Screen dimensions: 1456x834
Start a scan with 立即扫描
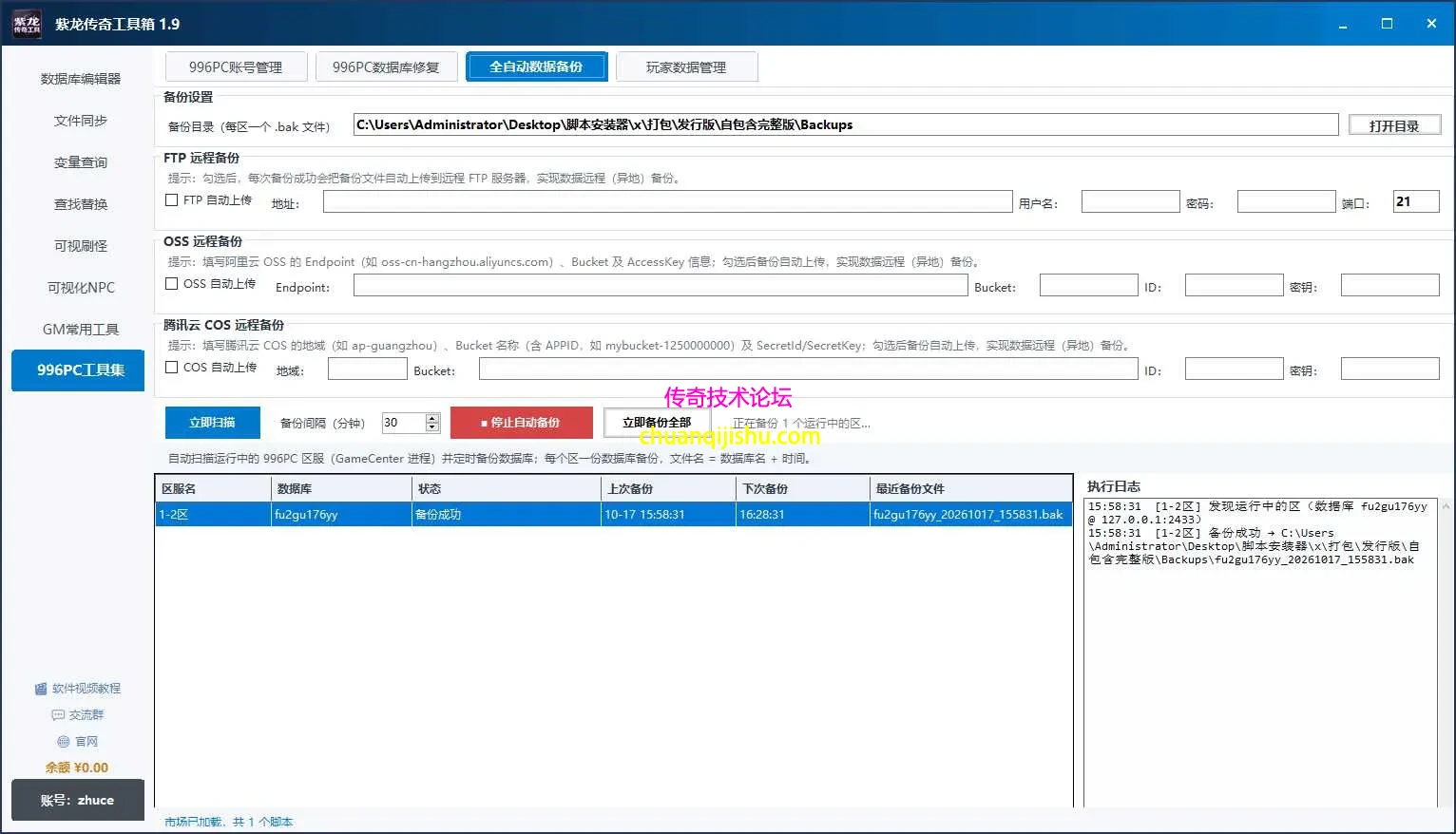click(x=212, y=423)
